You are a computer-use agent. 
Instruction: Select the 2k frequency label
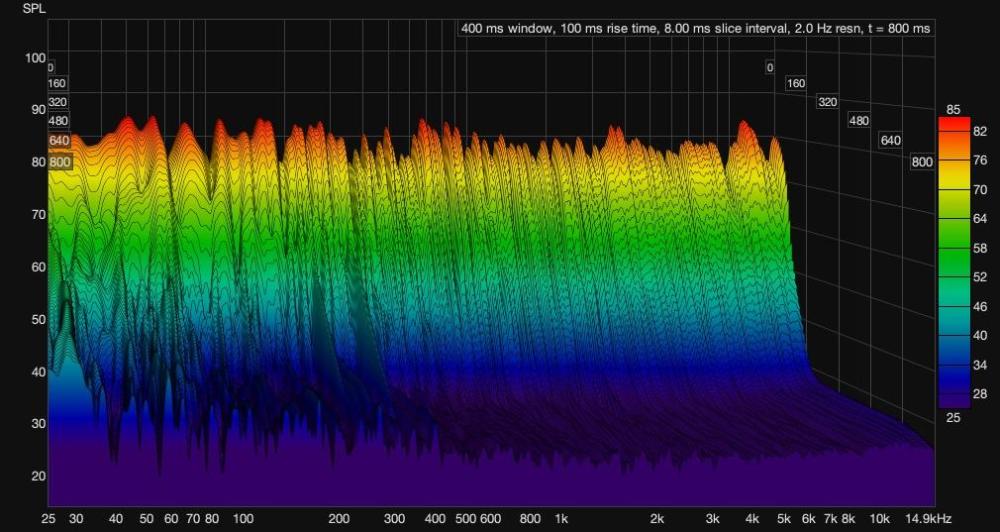point(657,519)
